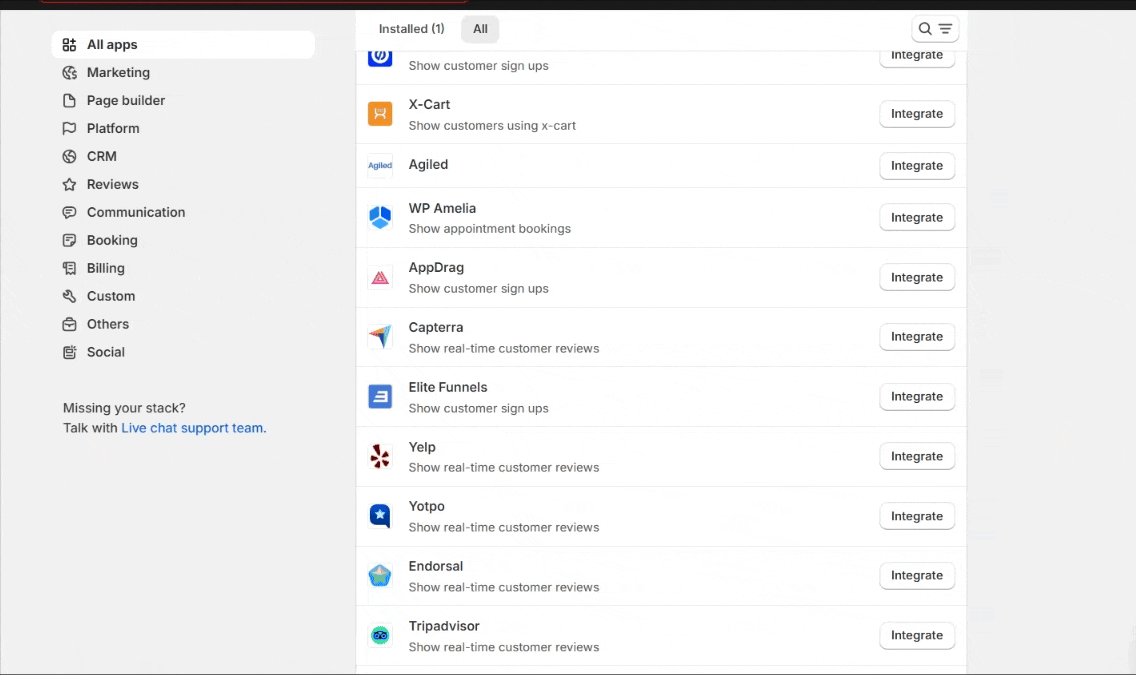This screenshot has height=675, width=1136.
Task: Open the Live chat support team link
Action: pos(193,428)
